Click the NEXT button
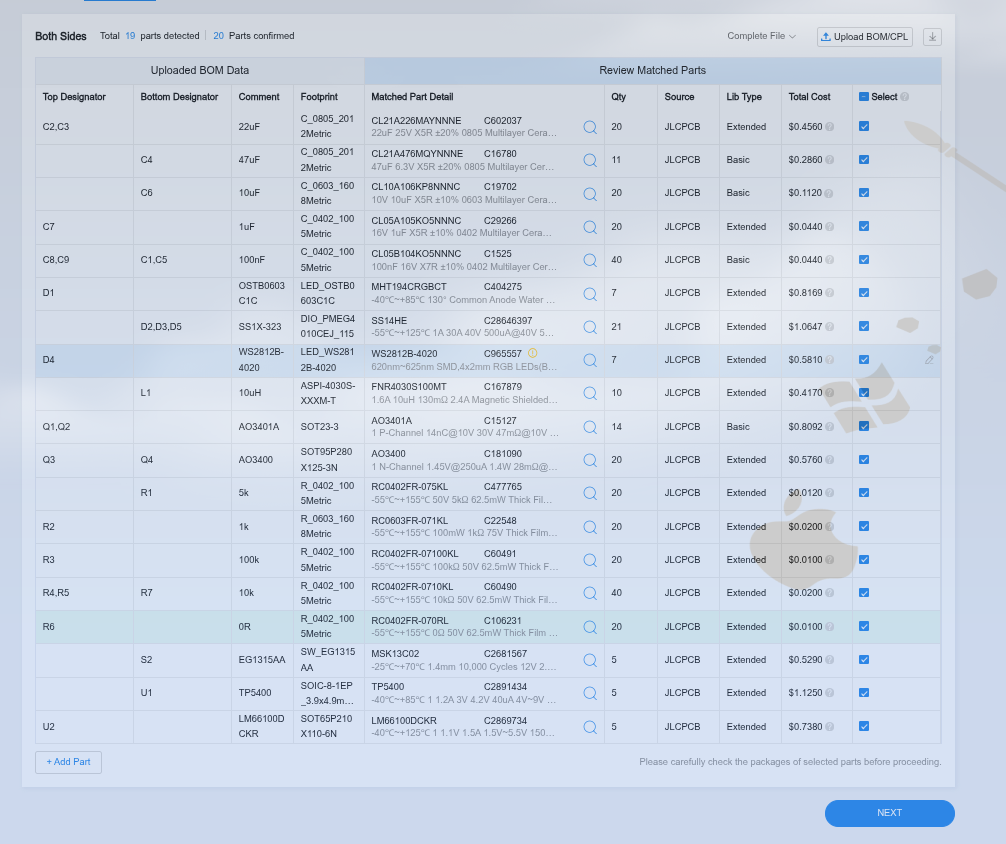Screen dimensions: 1006x844 [889, 813]
